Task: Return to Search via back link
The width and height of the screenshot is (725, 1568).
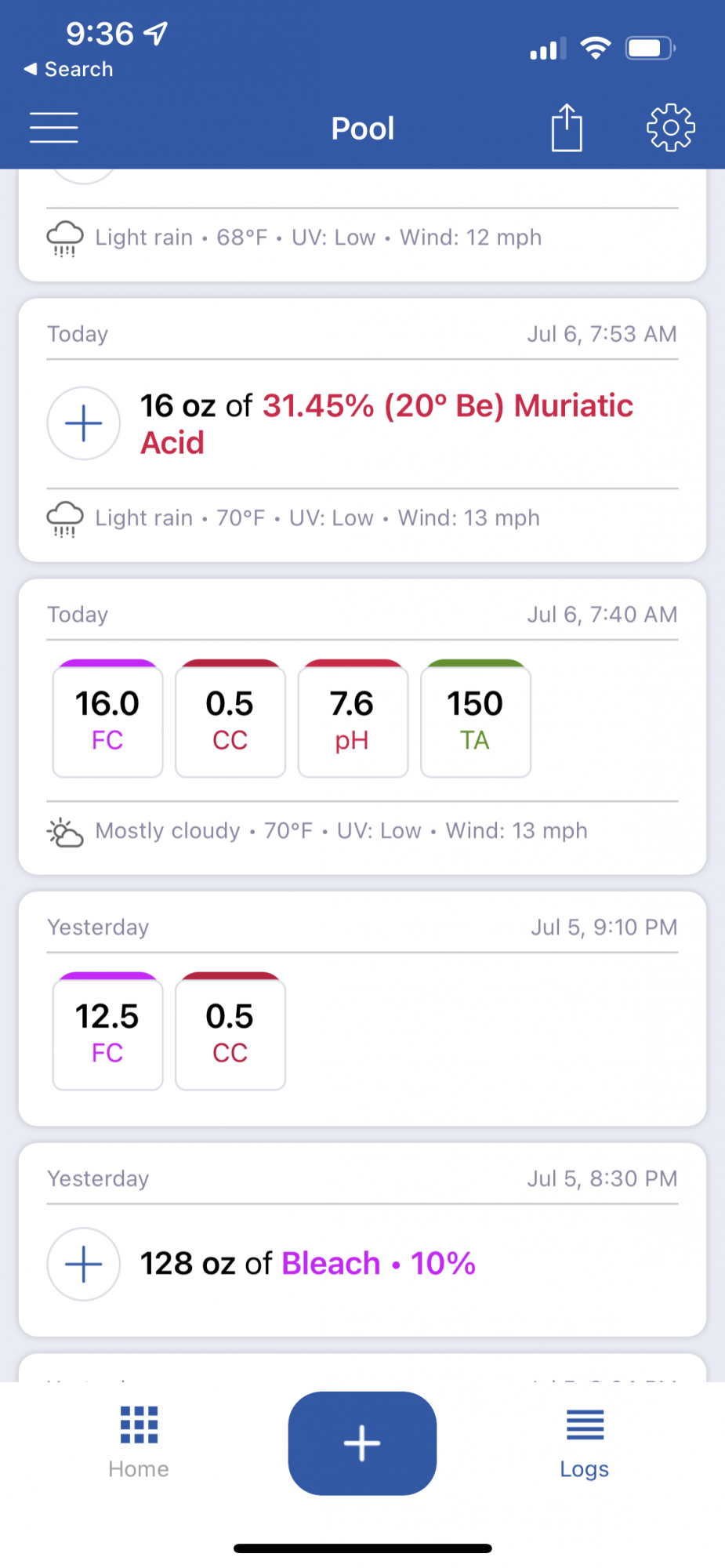Action: coord(69,69)
